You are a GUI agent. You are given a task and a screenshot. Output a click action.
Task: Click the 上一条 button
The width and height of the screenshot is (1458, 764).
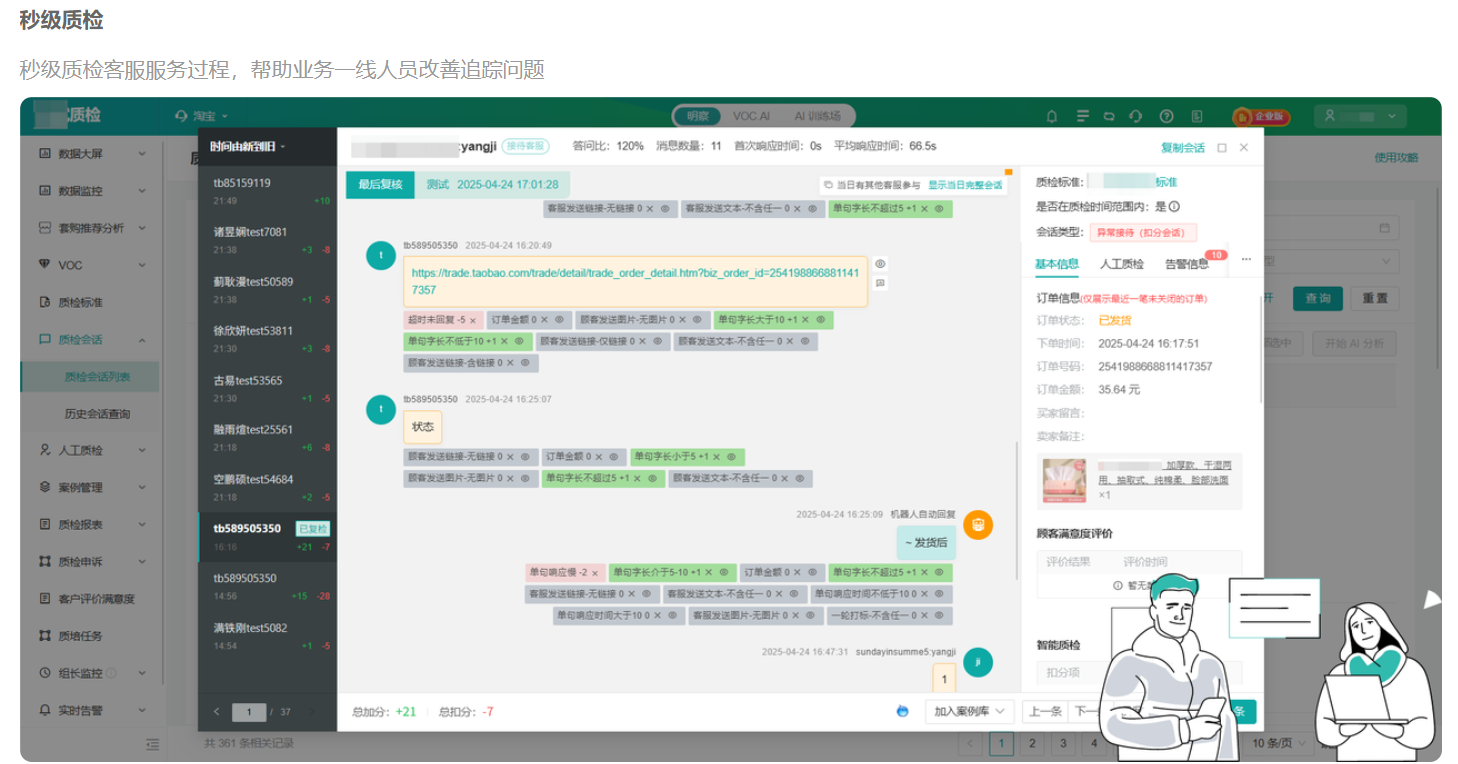(1045, 711)
